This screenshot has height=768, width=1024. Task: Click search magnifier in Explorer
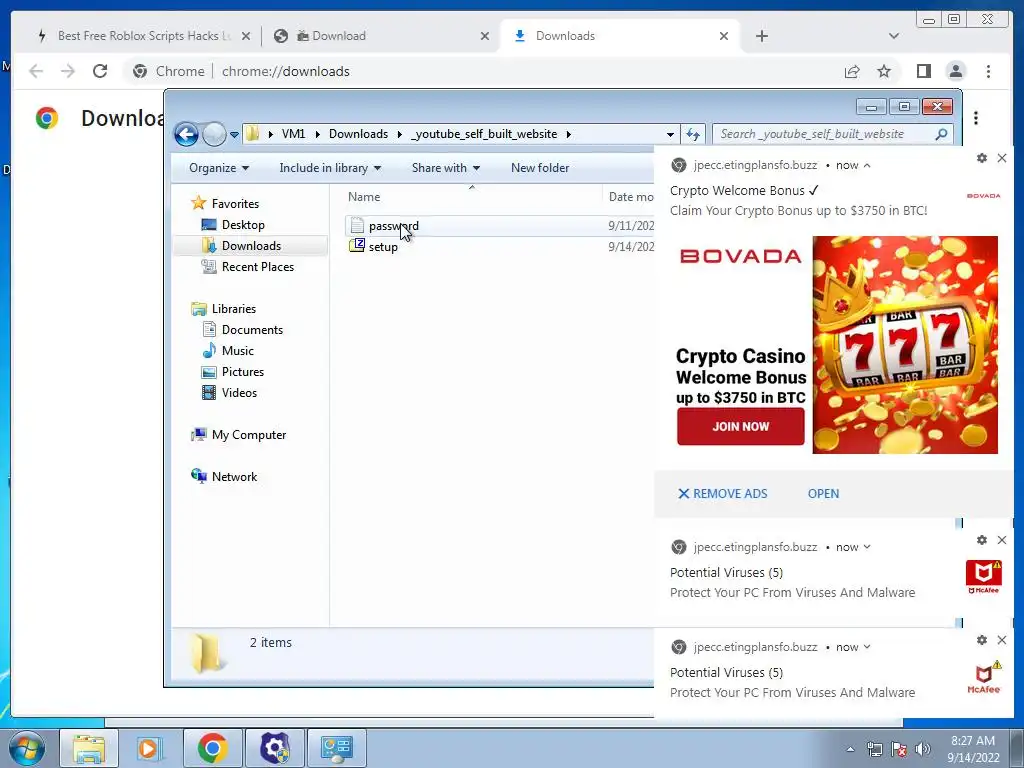941,134
